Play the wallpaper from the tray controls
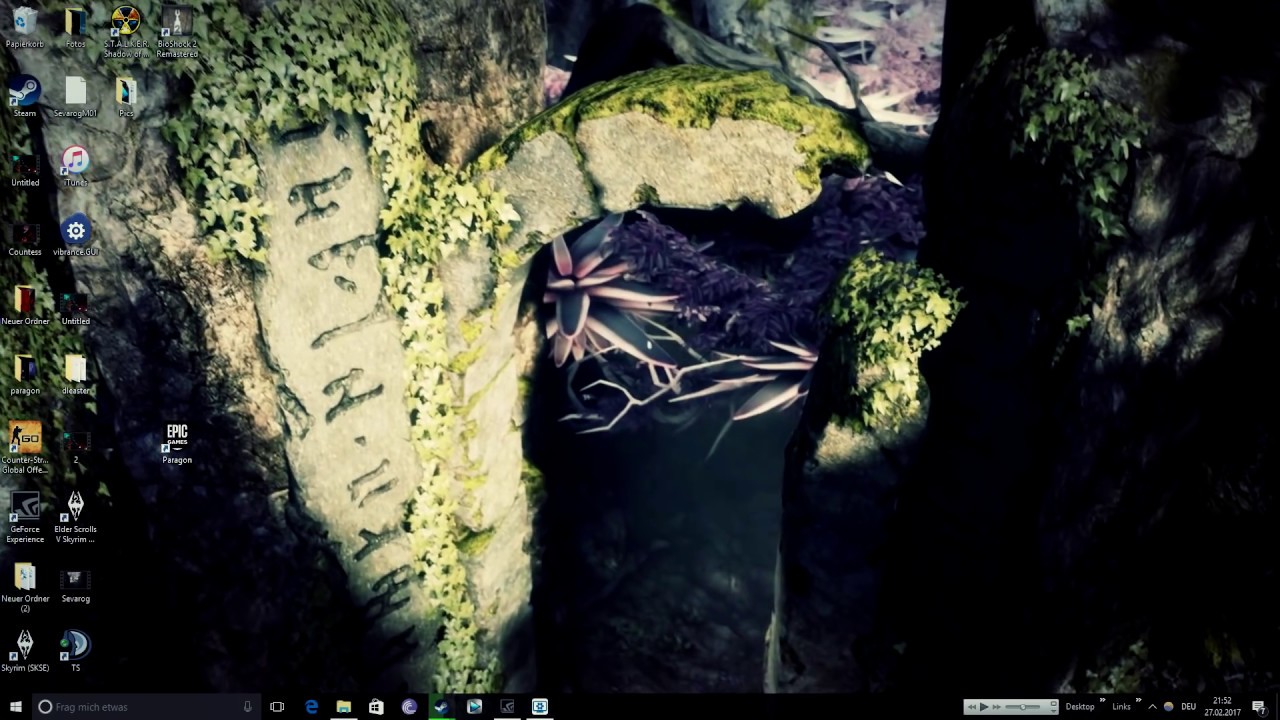 (984, 706)
